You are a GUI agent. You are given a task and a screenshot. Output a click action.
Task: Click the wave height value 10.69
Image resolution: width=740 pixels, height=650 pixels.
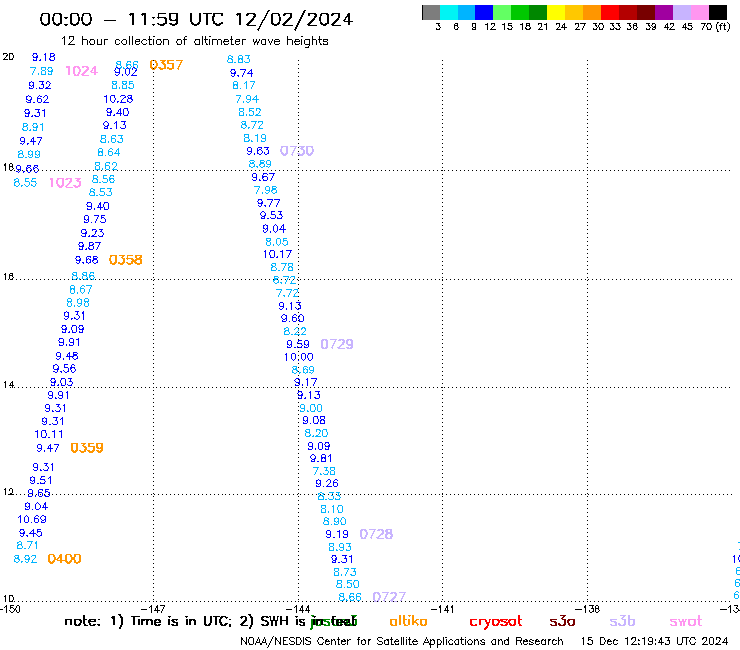pyautogui.click(x=32, y=519)
